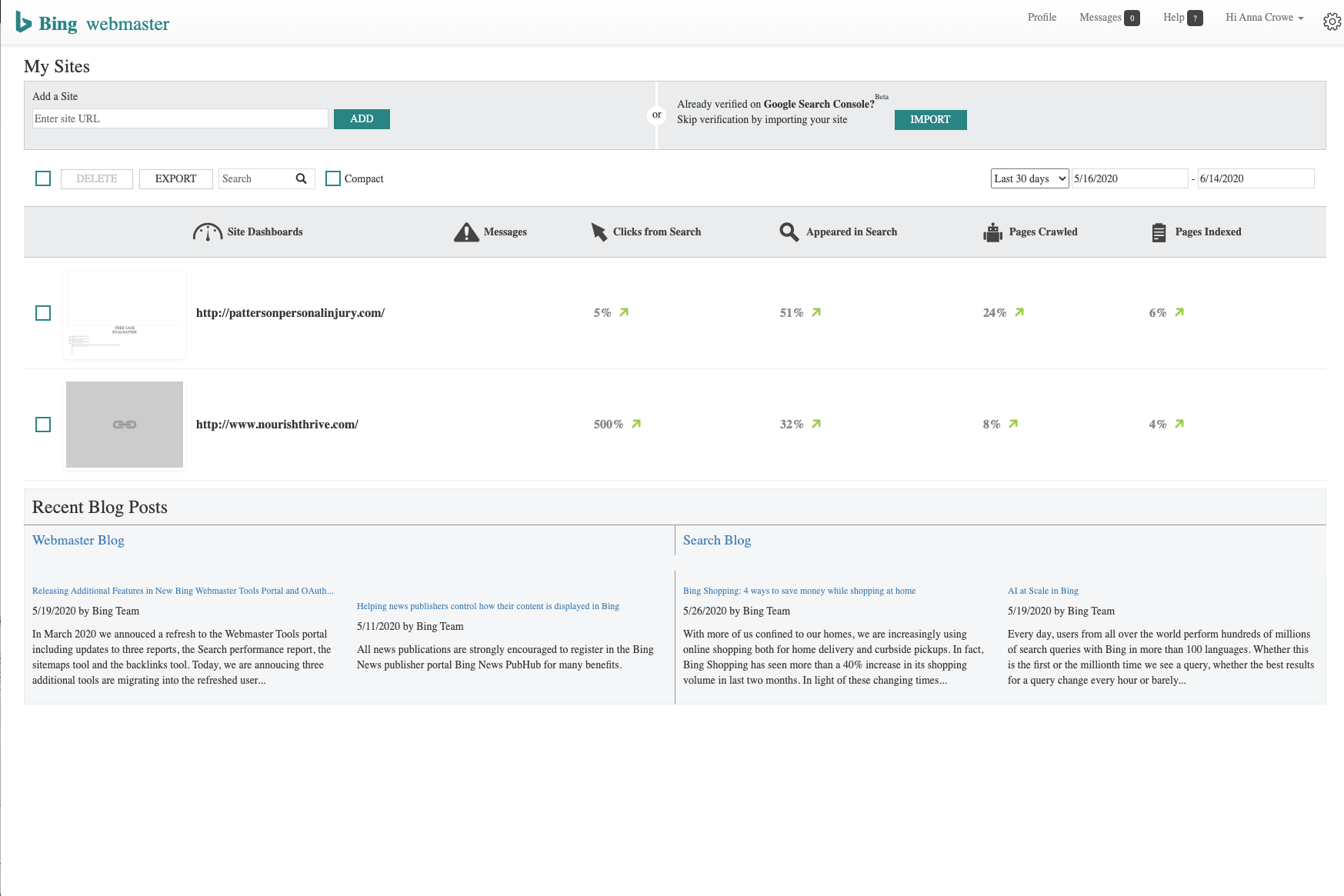Image resolution: width=1344 pixels, height=896 pixels.
Task: Click the search magnifier in the search box
Action: [301, 178]
